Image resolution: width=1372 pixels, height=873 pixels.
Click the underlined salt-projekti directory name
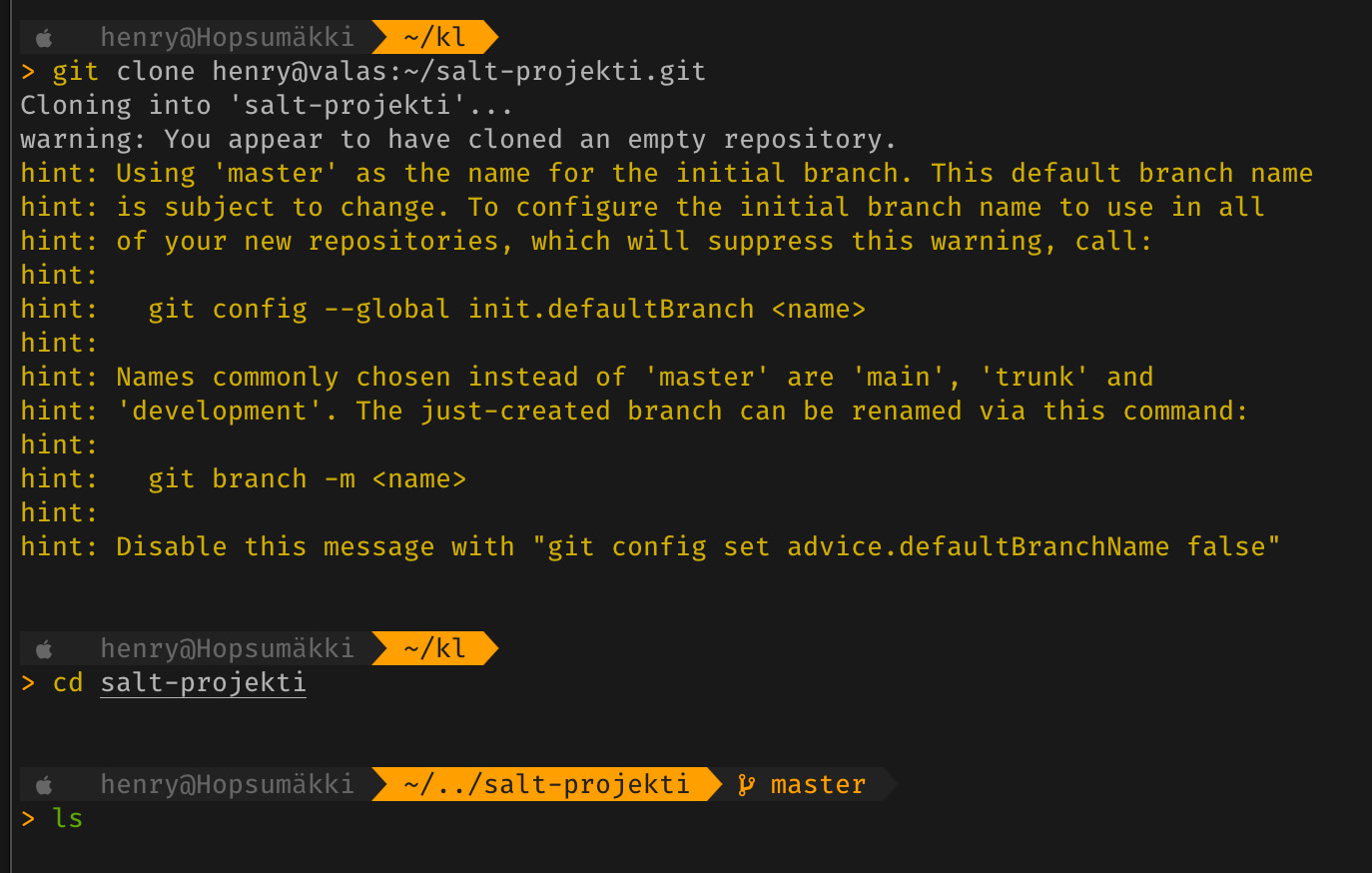[203, 683]
